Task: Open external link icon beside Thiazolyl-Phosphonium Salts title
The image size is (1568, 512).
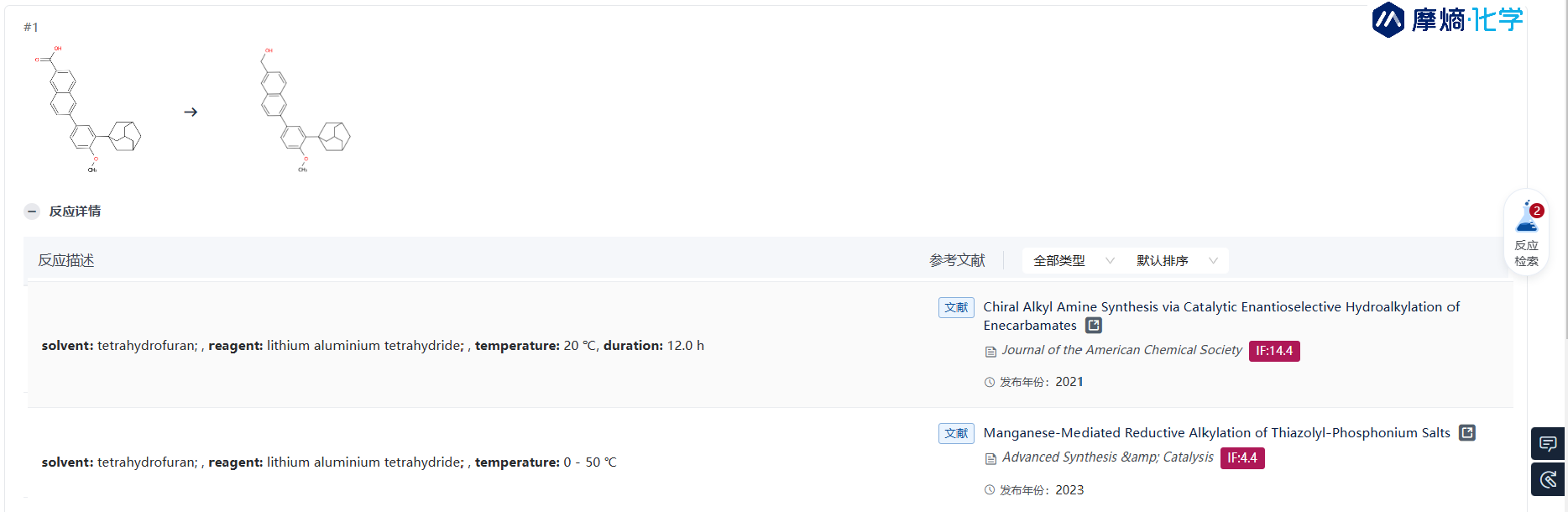Action: (x=1467, y=433)
